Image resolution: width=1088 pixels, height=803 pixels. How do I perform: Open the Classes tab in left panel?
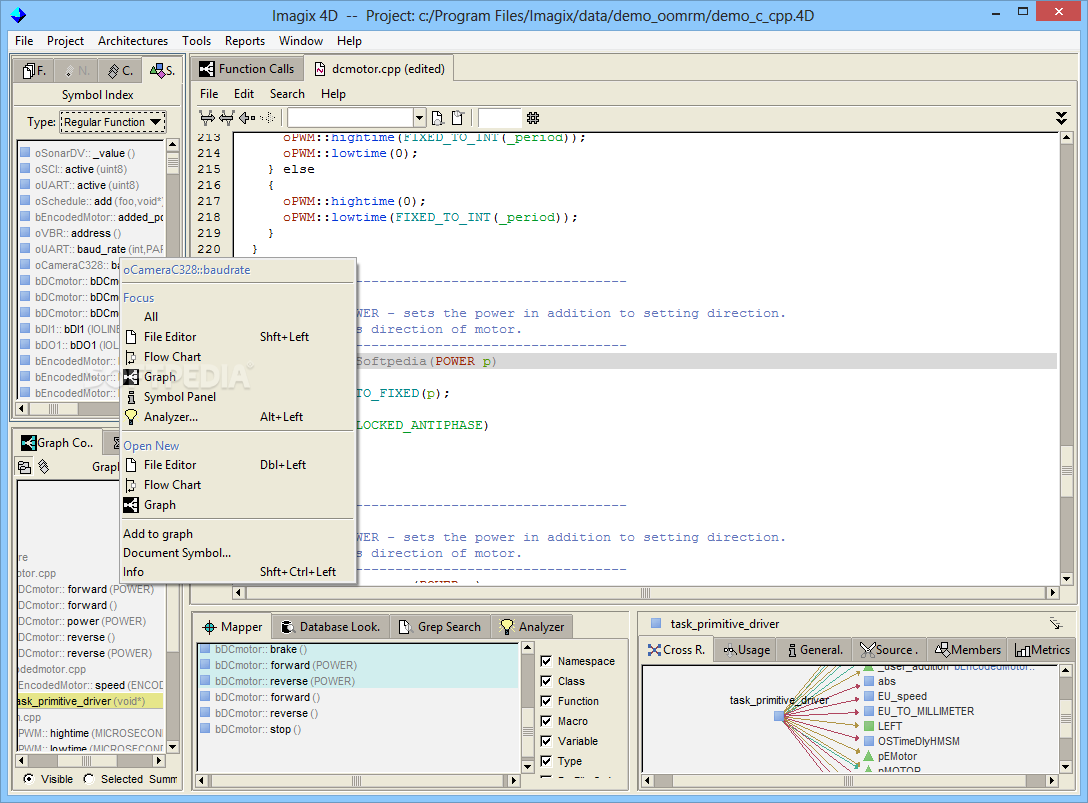tap(120, 70)
